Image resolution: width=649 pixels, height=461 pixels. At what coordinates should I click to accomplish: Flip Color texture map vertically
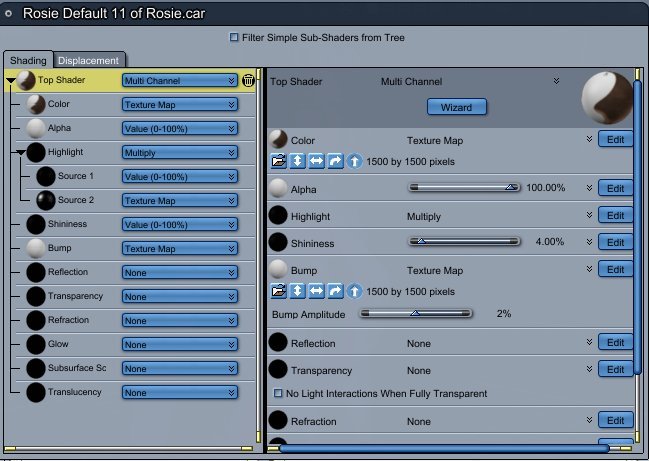click(297, 161)
